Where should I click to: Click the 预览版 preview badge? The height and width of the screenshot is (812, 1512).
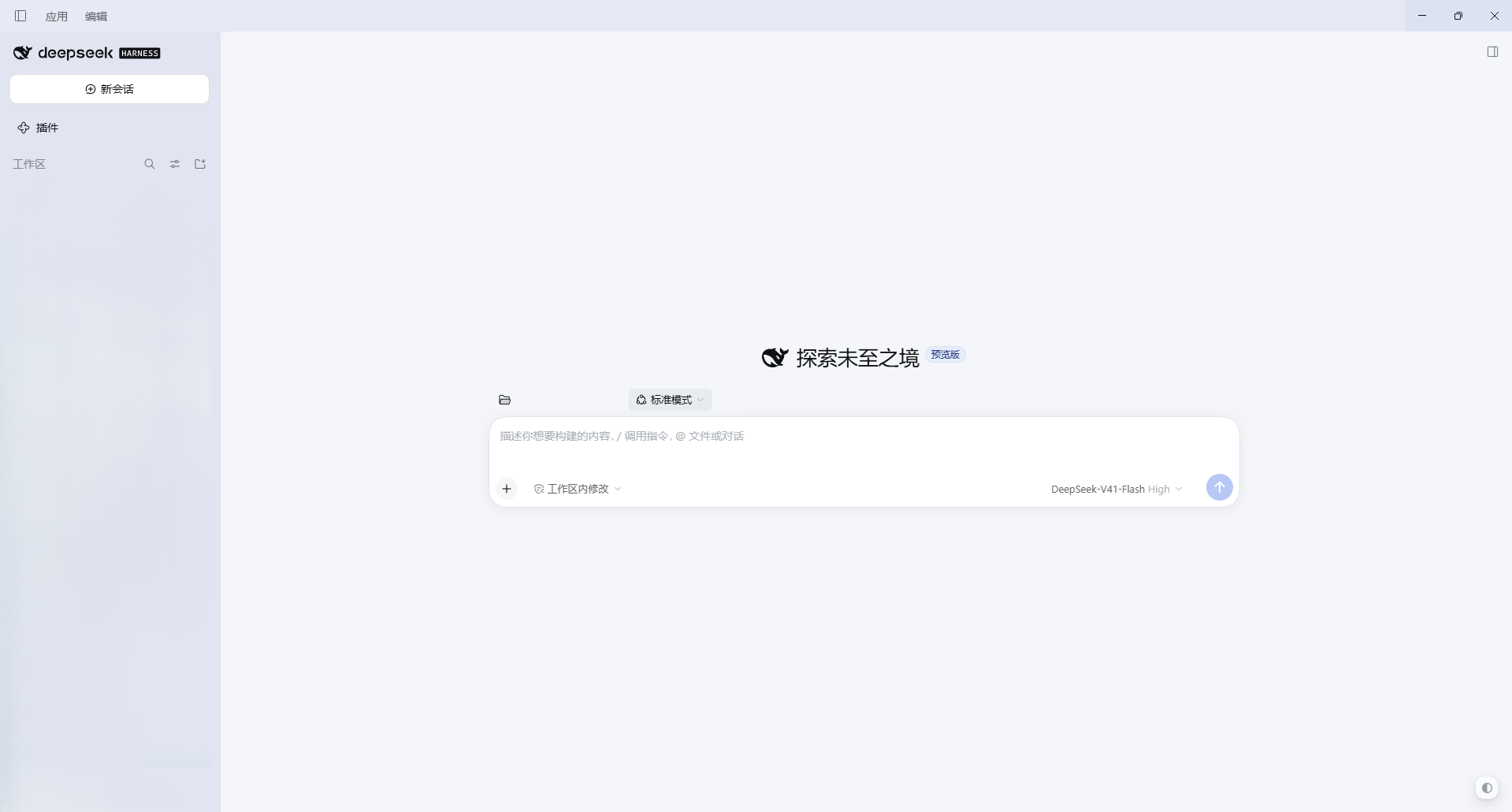tap(945, 355)
